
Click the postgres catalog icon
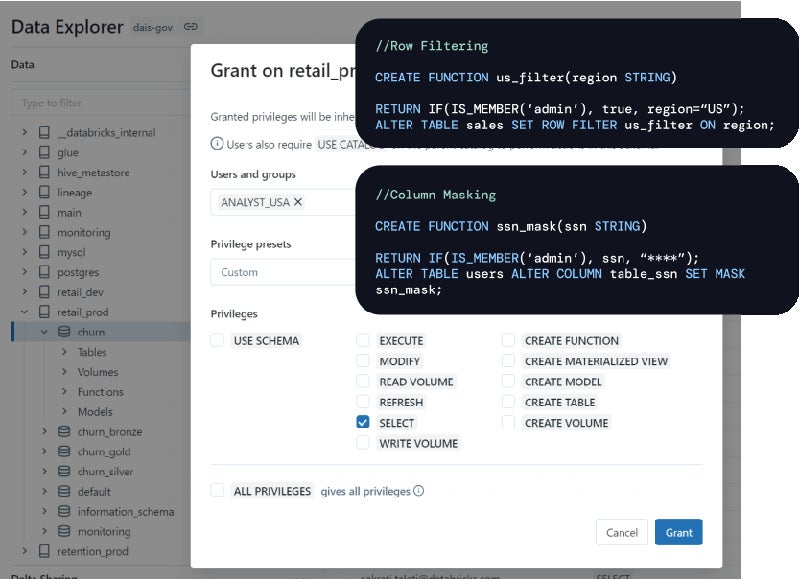[x=44, y=272]
